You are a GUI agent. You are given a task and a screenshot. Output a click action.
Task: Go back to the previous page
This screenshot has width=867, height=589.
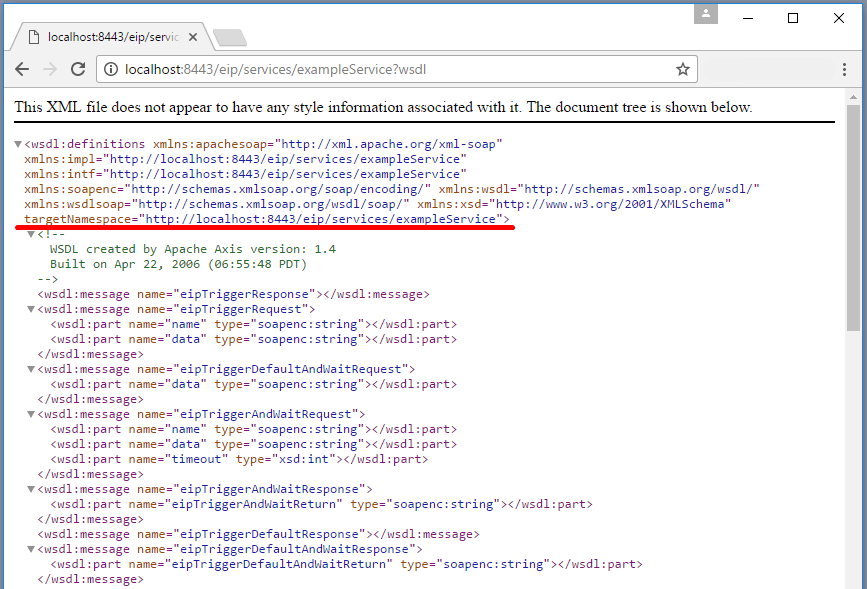pyautogui.click(x=22, y=69)
